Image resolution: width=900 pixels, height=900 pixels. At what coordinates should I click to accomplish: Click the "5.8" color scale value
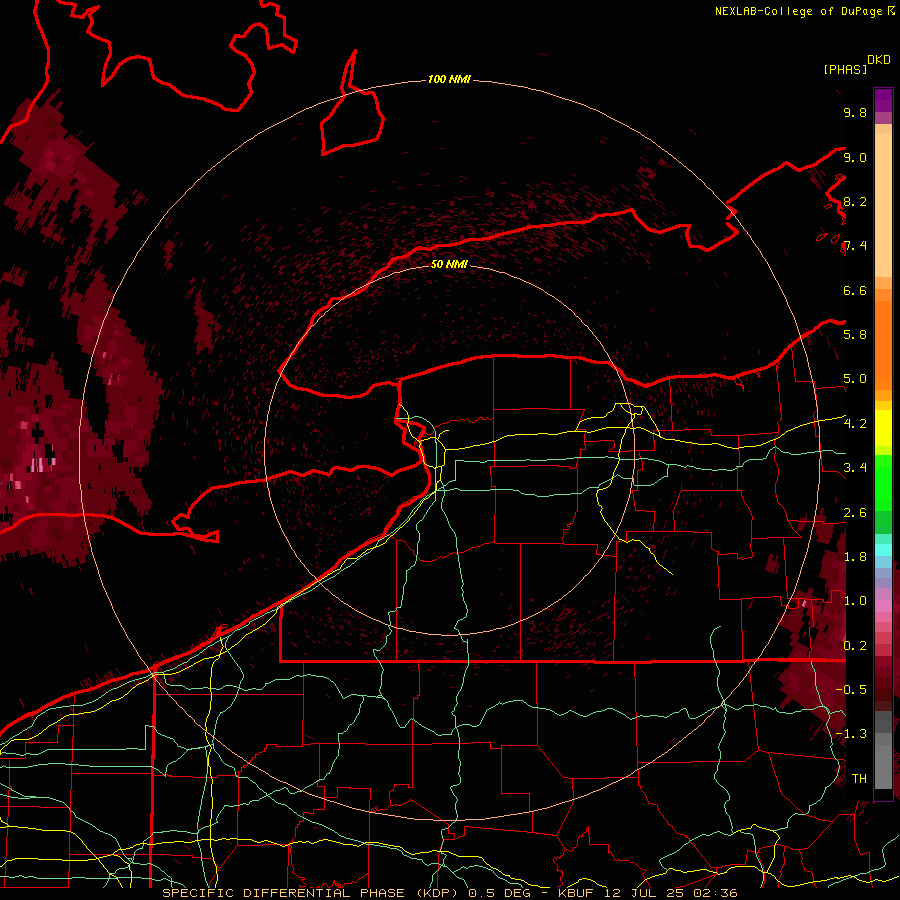coord(855,335)
